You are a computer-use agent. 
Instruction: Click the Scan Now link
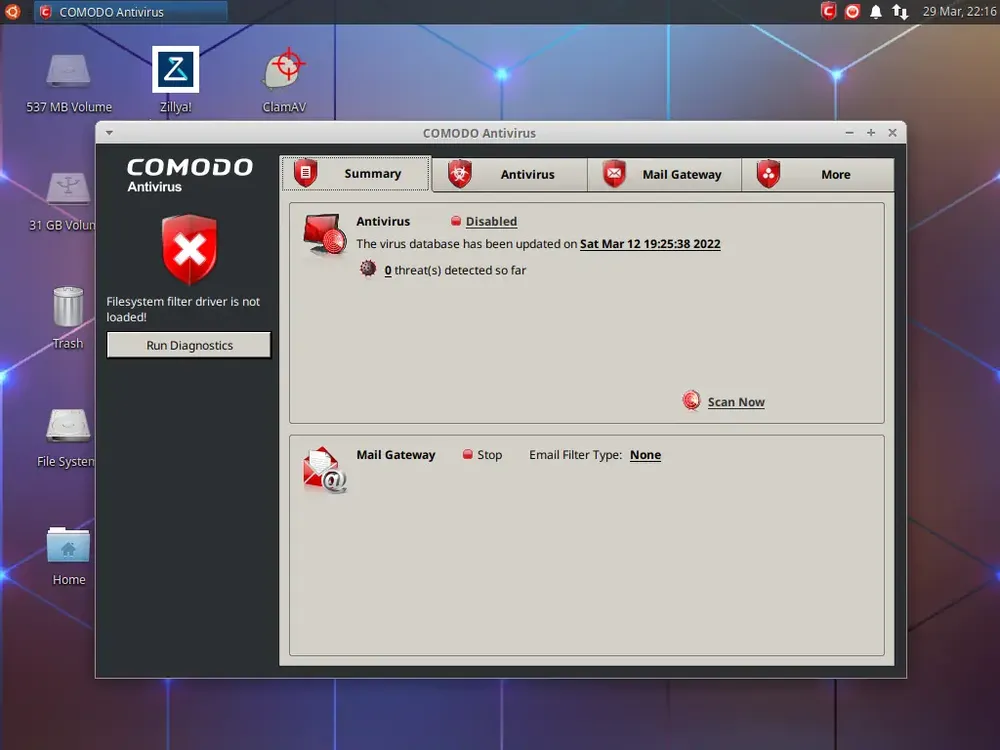point(736,402)
